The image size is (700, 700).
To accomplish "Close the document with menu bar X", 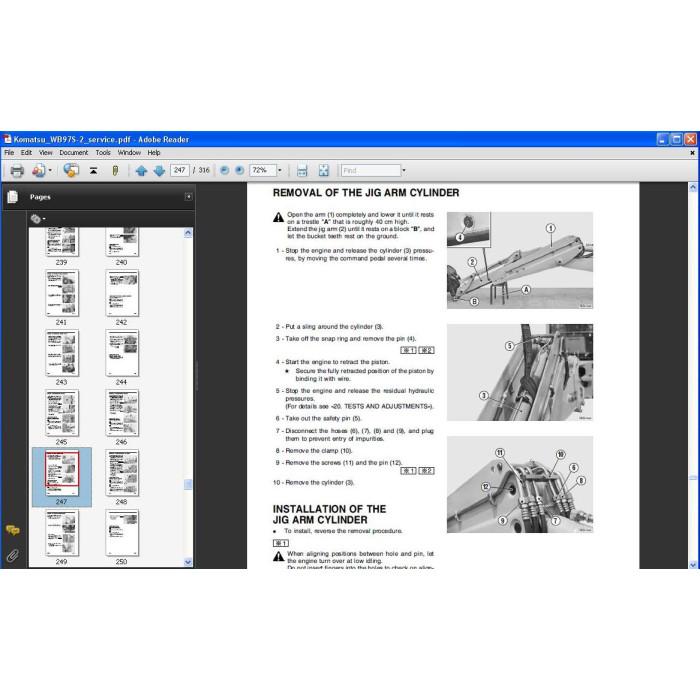I will point(692,153).
